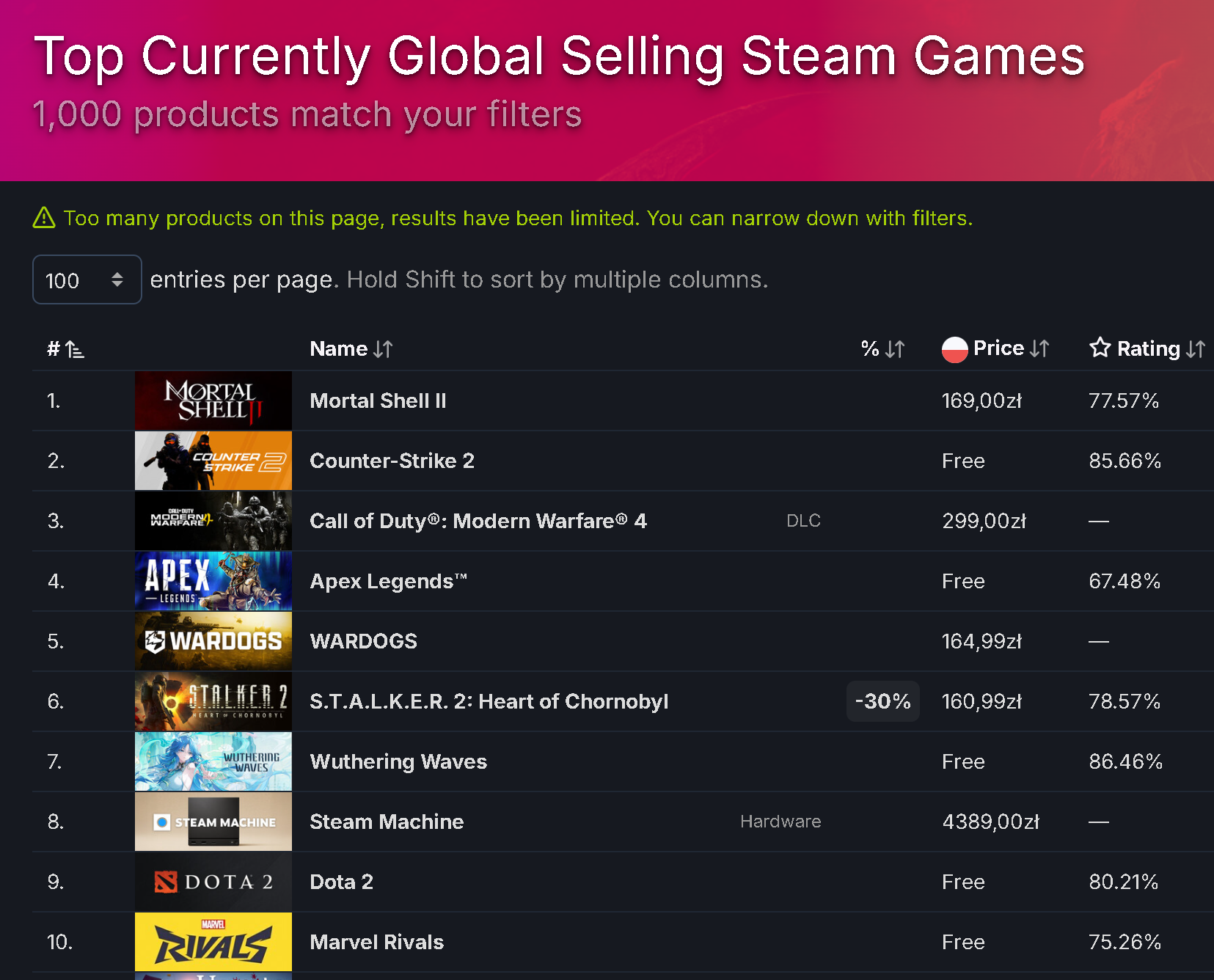
Task: Click the 299,00zł price
Action: 984,521
